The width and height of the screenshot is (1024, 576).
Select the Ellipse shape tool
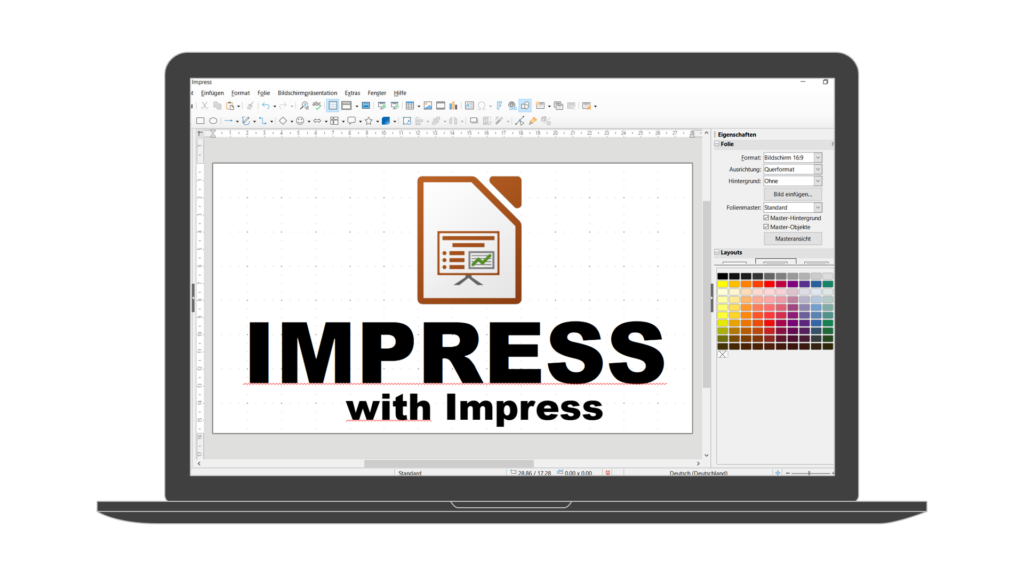(213, 121)
